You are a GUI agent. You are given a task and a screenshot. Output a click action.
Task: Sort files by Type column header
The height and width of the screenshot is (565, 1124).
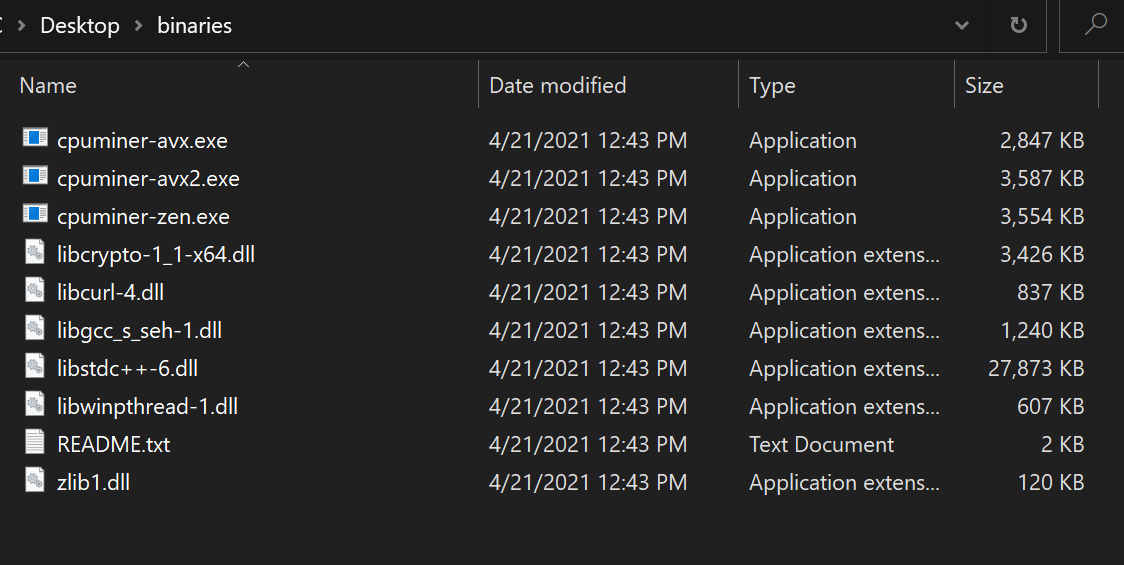tap(772, 86)
